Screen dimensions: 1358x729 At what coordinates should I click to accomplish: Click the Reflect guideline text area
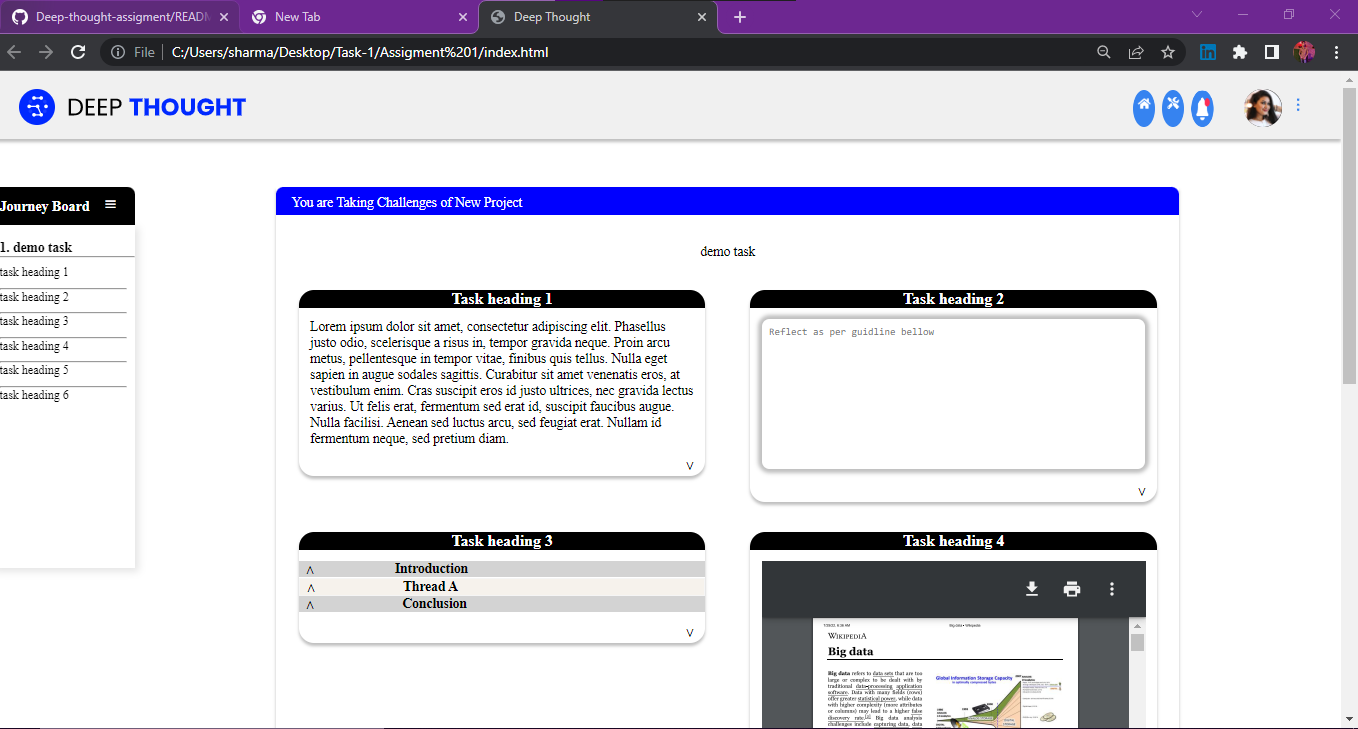point(952,393)
